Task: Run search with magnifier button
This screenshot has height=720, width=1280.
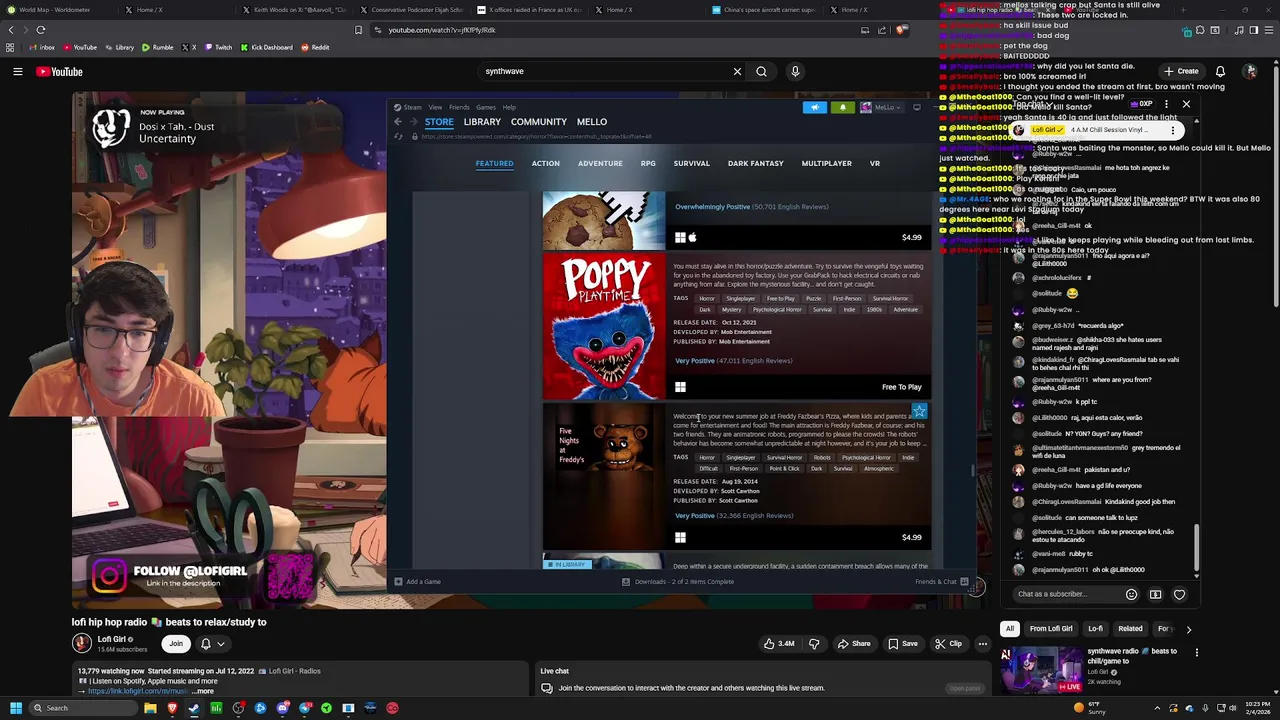Action: pyautogui.click(x=761, y=71)
